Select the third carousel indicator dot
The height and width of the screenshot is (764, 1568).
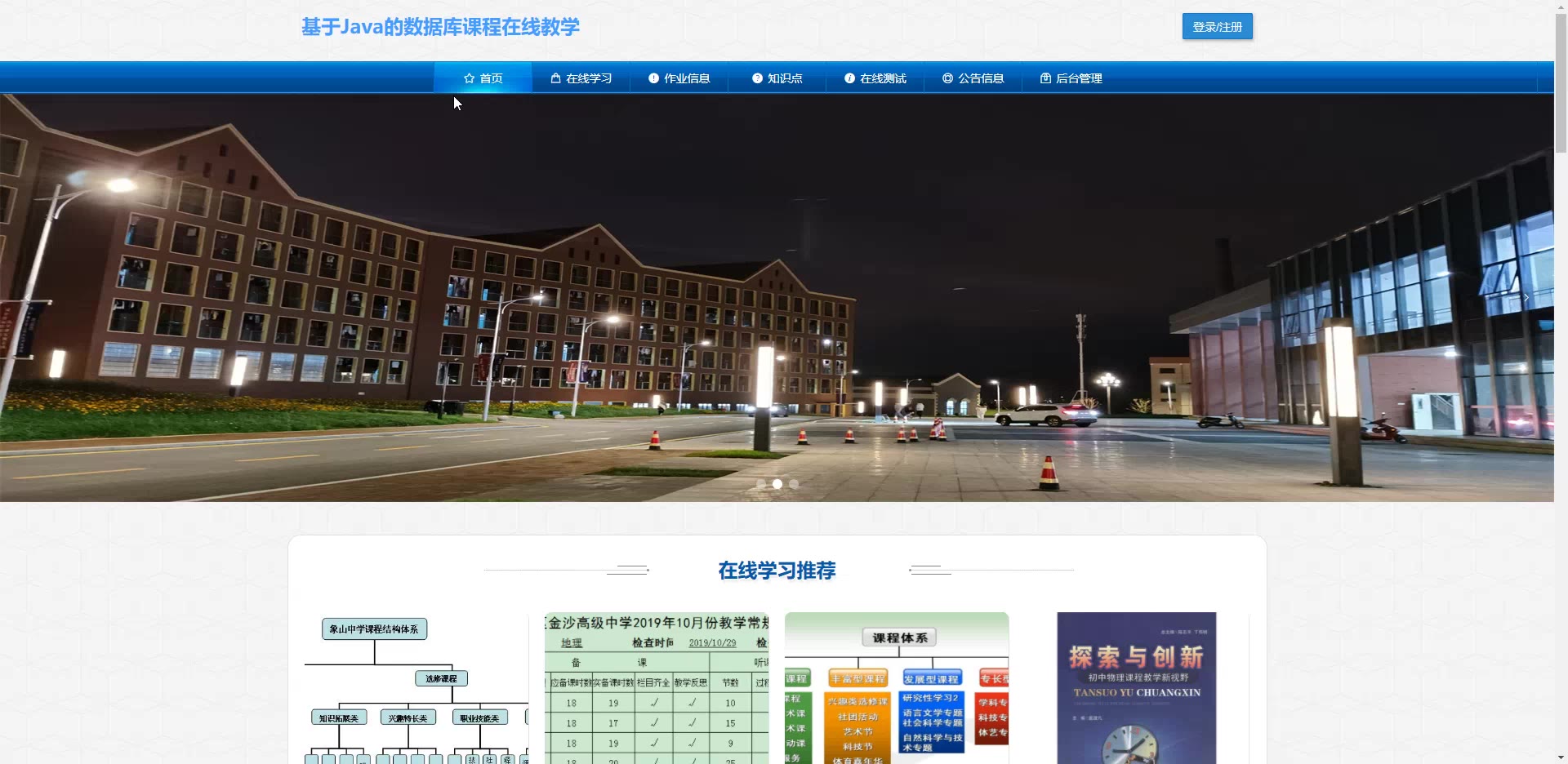pos(794,484)
